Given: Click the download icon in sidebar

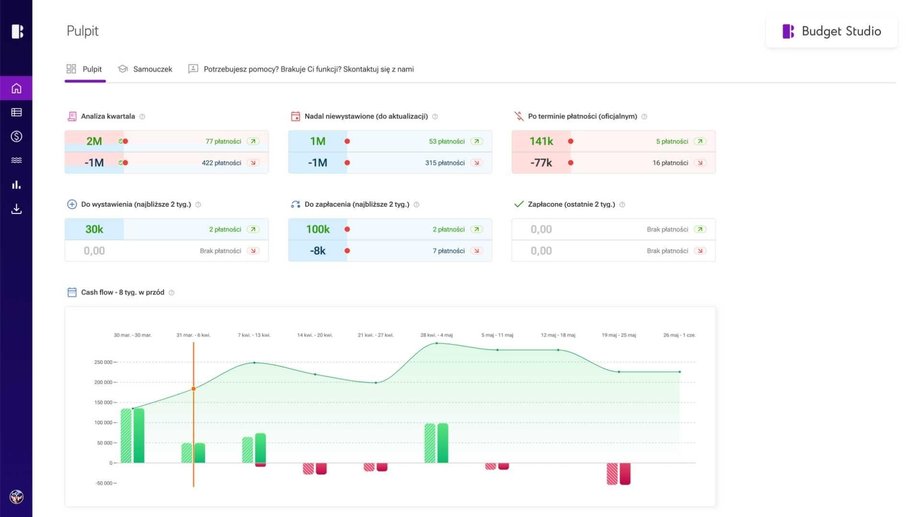Looking at the screenshot, I should point(16,209).
